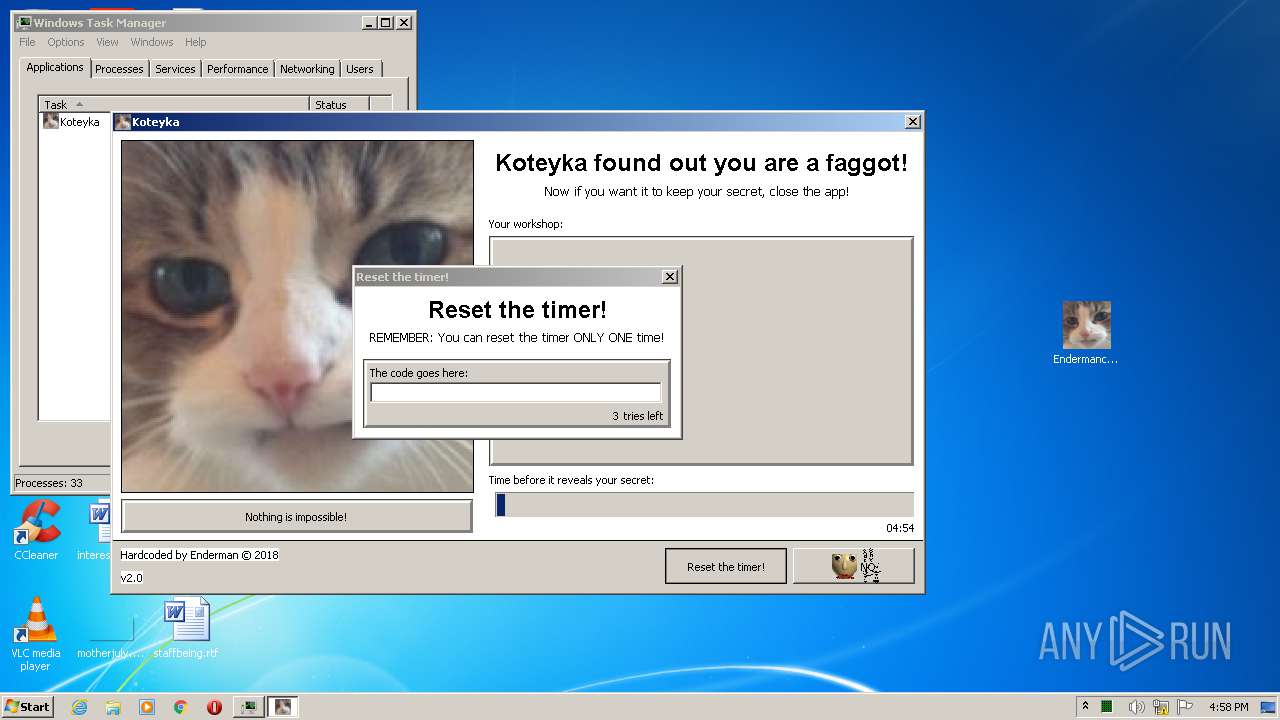Open the network tray icon
The width and height of the screenshot is (1280, 720).
(x=1160, y=706)
